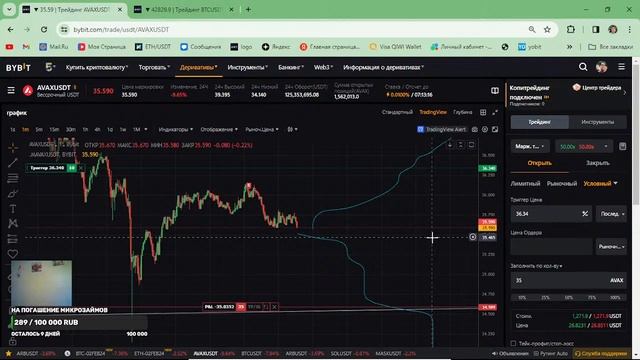
Task: Choose the Рыночный order type
Action: coord(562,184)
